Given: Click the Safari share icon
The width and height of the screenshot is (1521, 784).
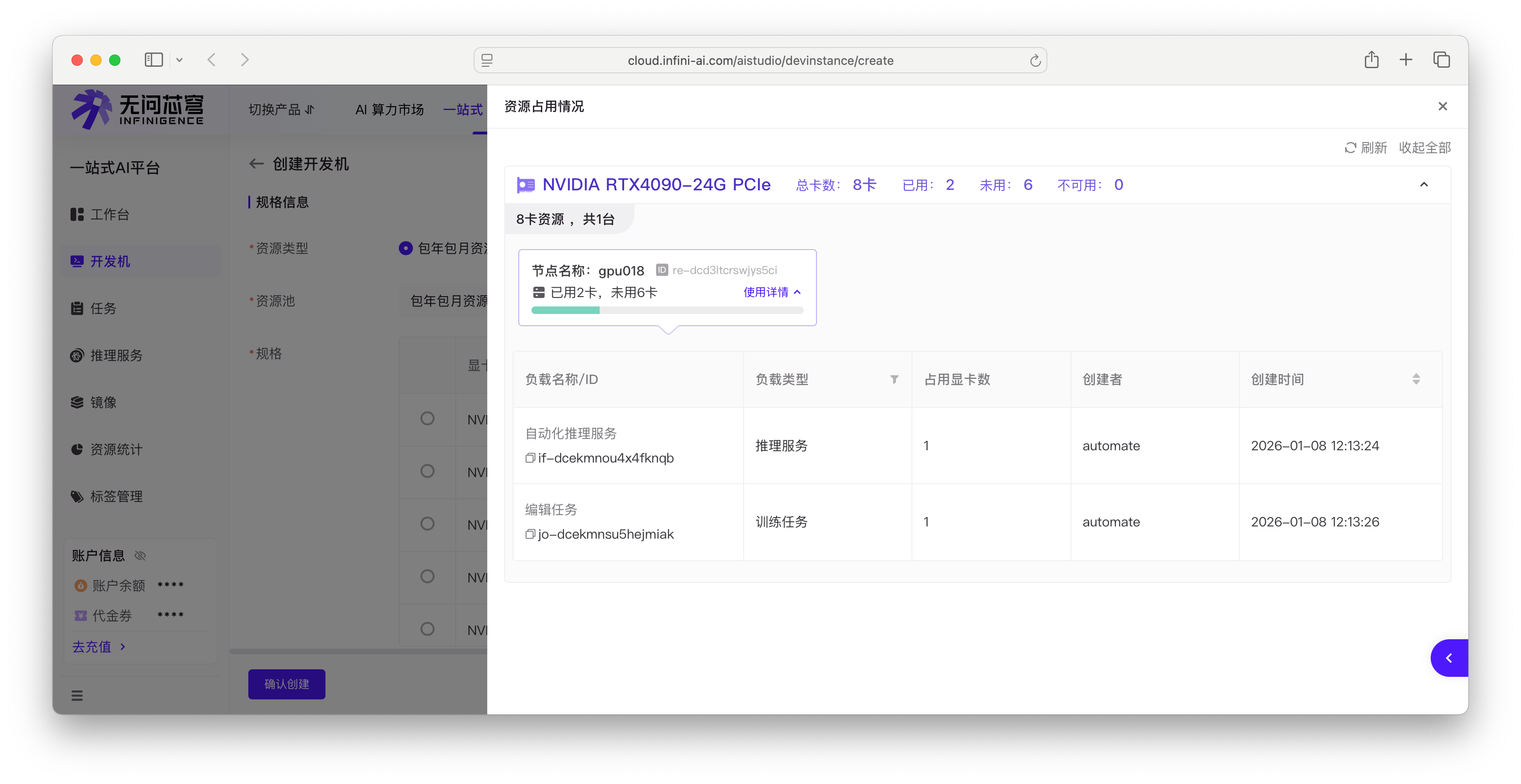Looking at the screenshot, I should pos(1371,60).
